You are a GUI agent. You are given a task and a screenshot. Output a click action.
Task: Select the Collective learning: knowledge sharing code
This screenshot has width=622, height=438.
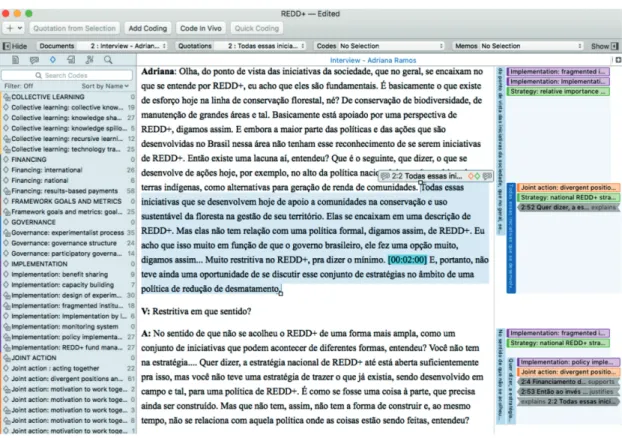(x=68, y=118)
